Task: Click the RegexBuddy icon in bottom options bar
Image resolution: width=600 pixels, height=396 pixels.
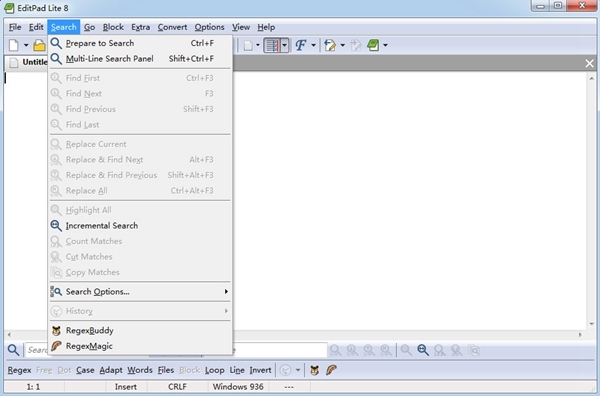Action: (x=315, y=370)
